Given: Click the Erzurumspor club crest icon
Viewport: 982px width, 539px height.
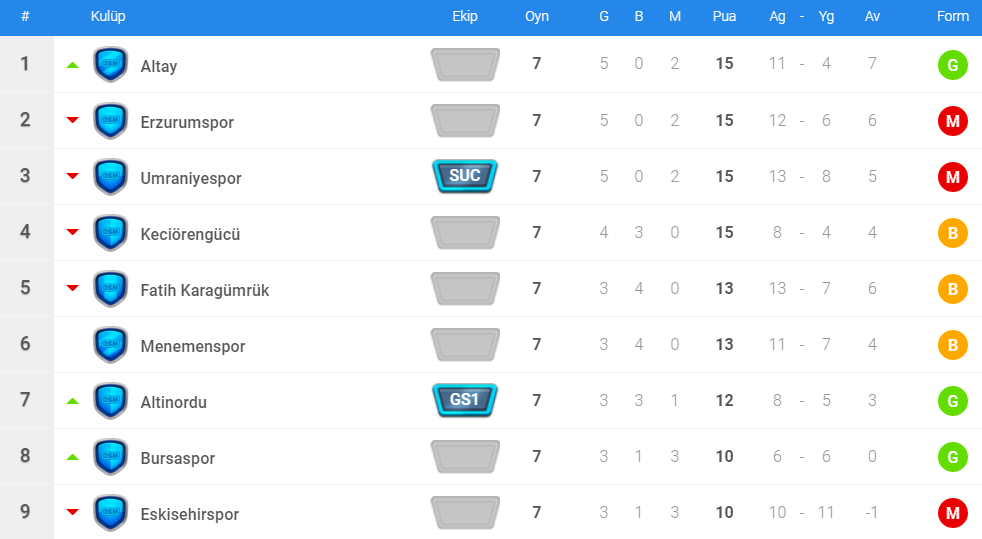Looking at the screenshot, I should [x=110, y=121].
